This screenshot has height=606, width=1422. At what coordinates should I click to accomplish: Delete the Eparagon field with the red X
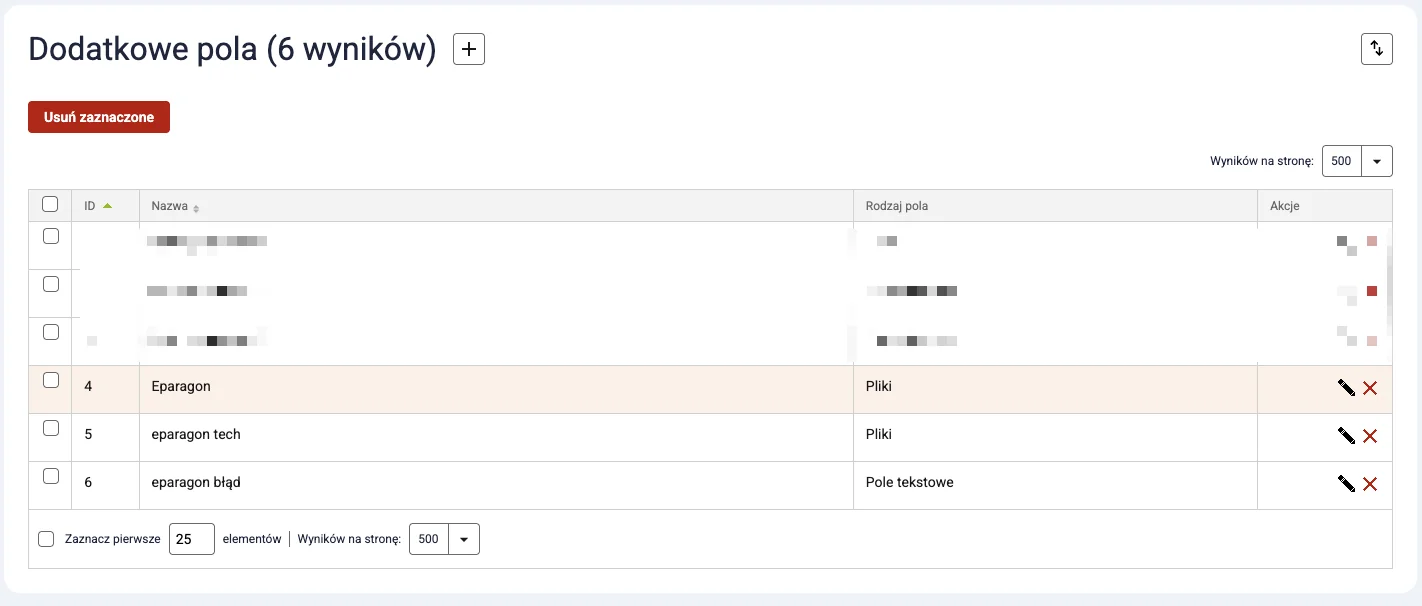tap(1370, 388)
